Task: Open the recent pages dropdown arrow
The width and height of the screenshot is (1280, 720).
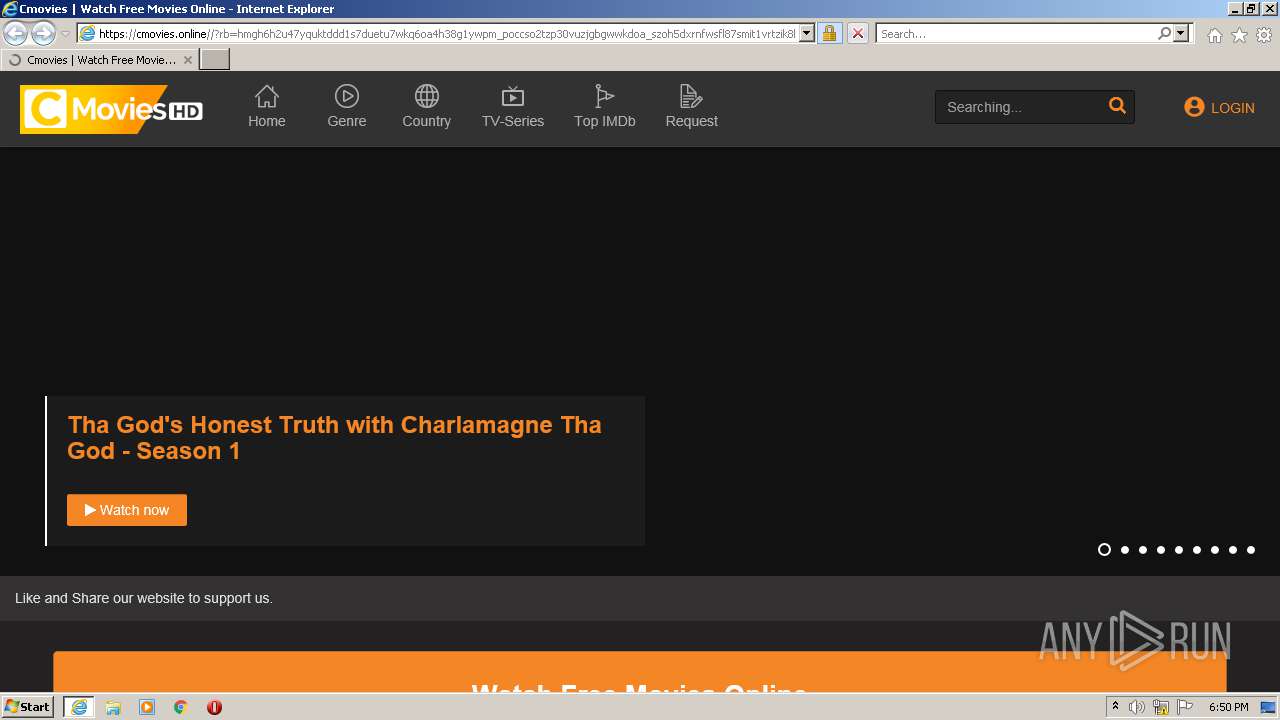Action: point(65,34)
